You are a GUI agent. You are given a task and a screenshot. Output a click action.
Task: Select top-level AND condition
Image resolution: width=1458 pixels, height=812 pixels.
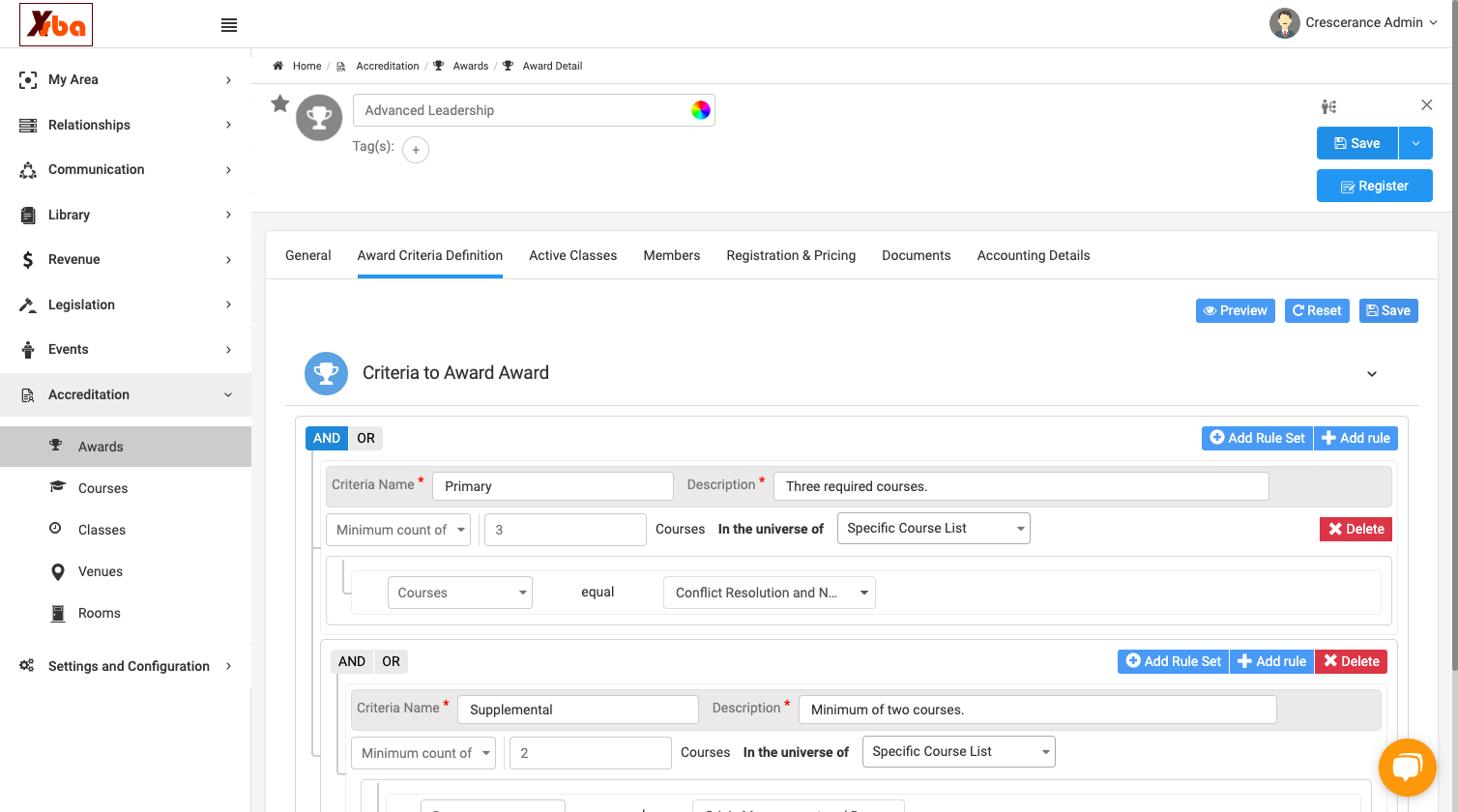click(x=327, y=438)
